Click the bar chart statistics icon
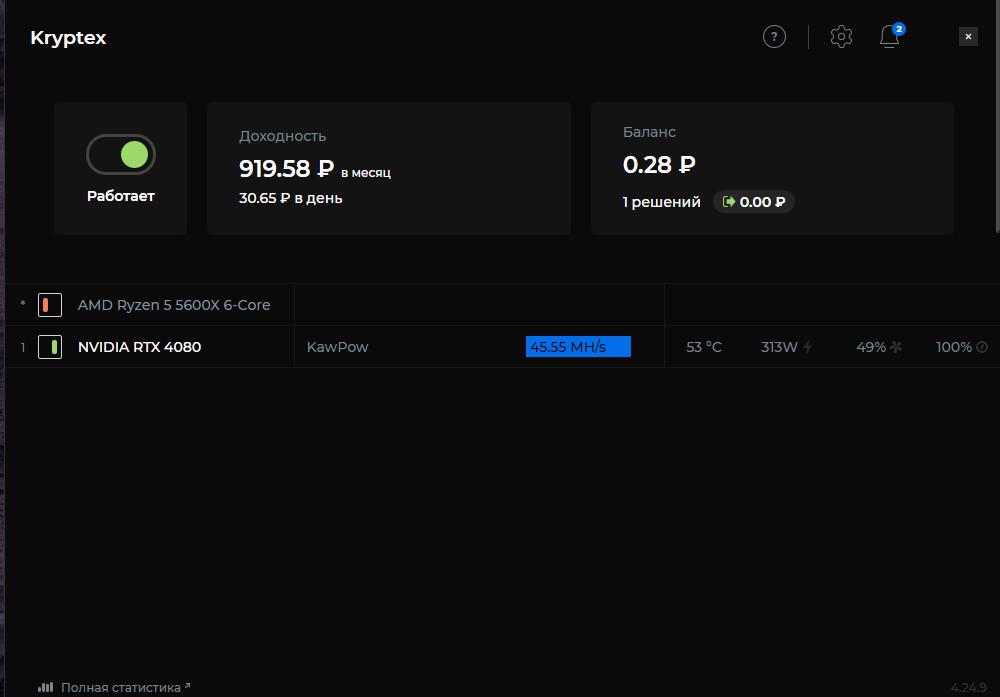 [x=45, y=688]
